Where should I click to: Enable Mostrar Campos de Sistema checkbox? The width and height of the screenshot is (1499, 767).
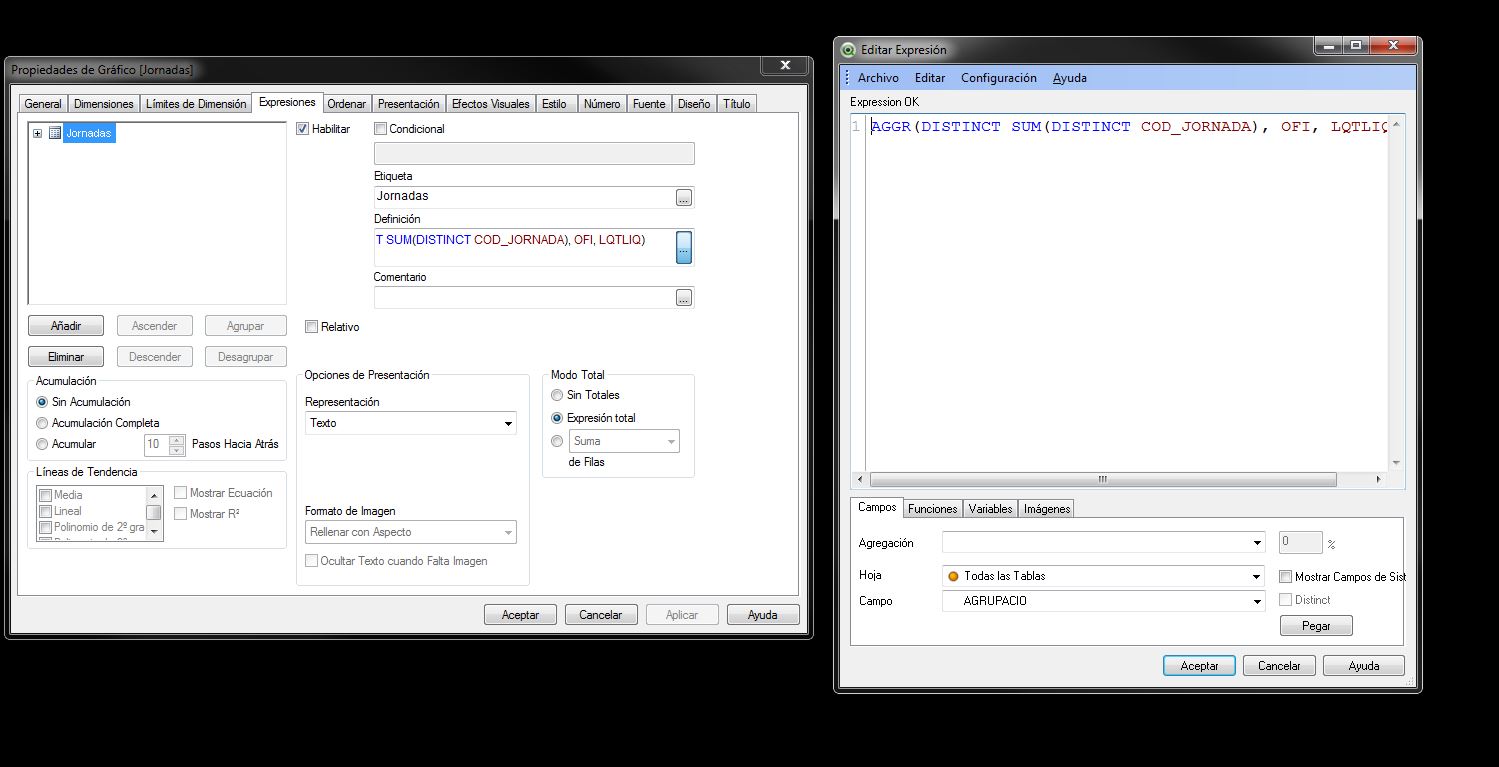[x=1286, y=577]
